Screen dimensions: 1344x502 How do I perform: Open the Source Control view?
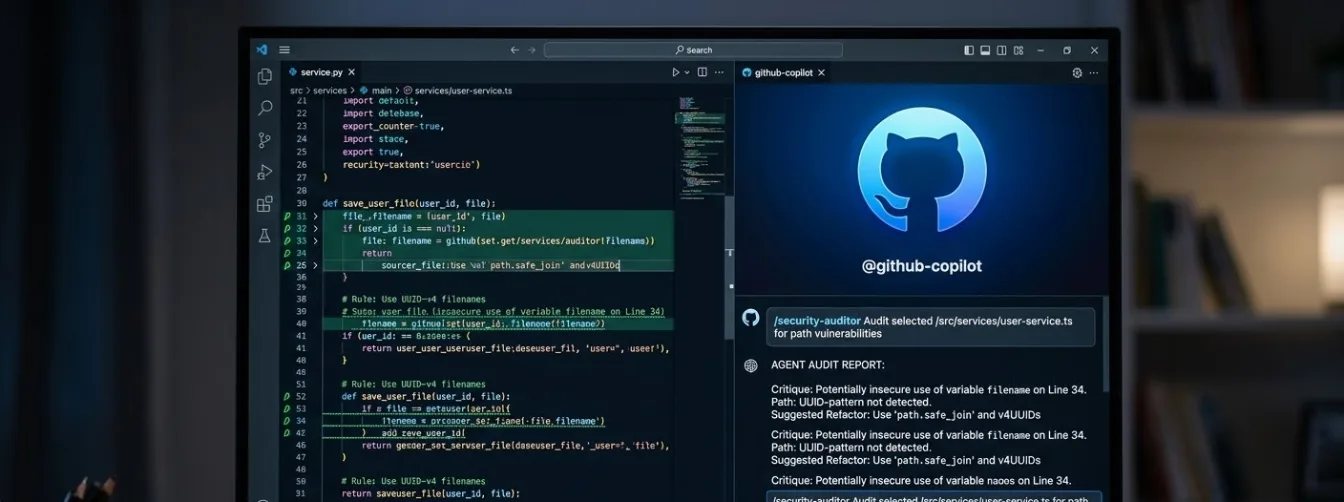(265, 140)
